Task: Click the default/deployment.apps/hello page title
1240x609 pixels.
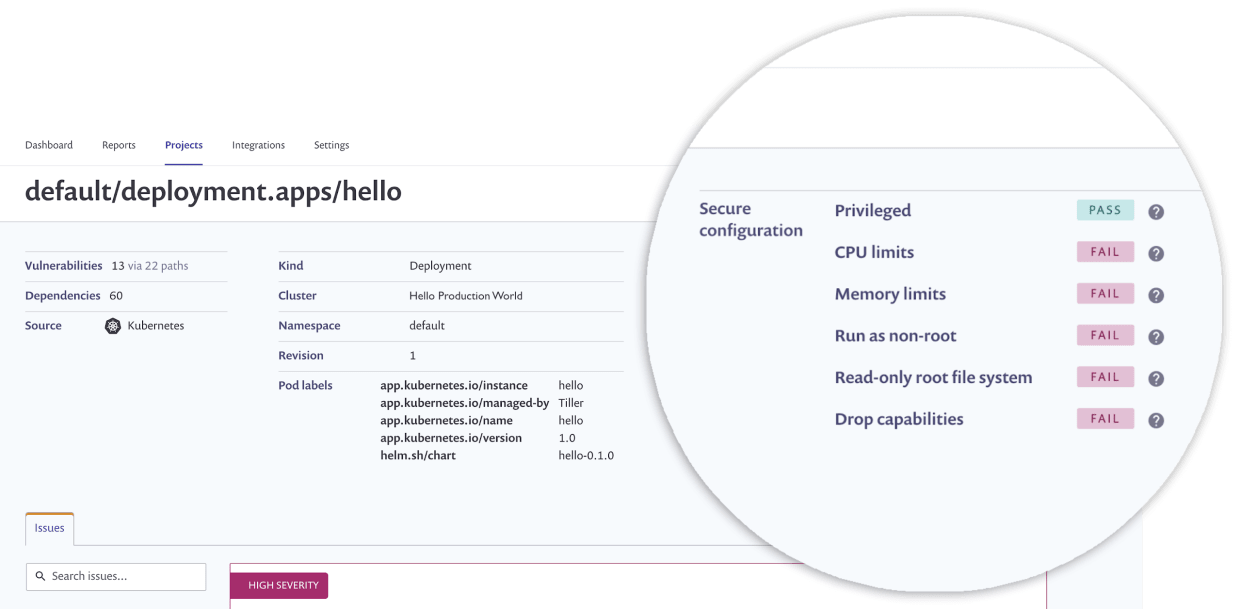Action: [213, 191]
